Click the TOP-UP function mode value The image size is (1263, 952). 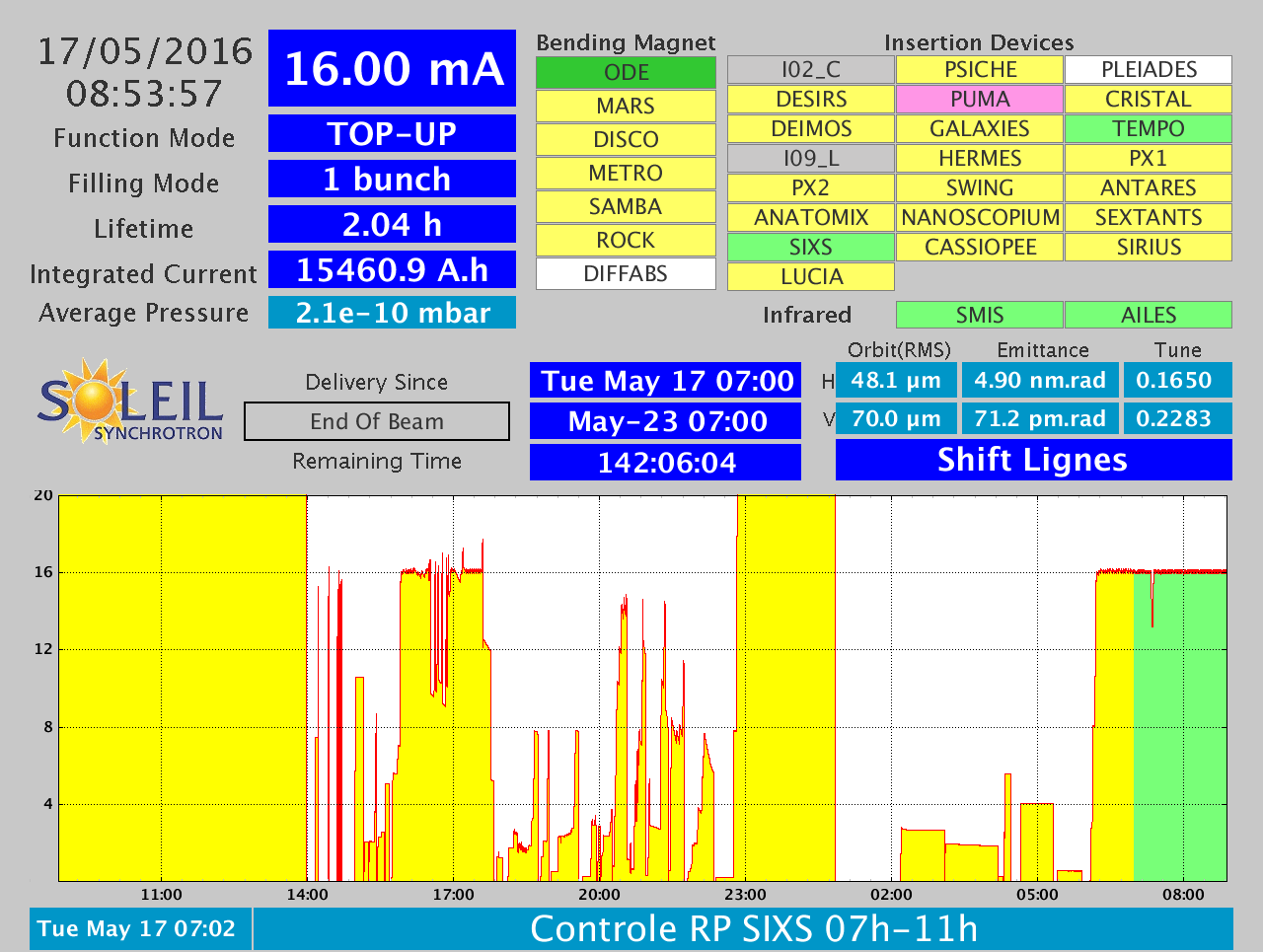[392, 133]
